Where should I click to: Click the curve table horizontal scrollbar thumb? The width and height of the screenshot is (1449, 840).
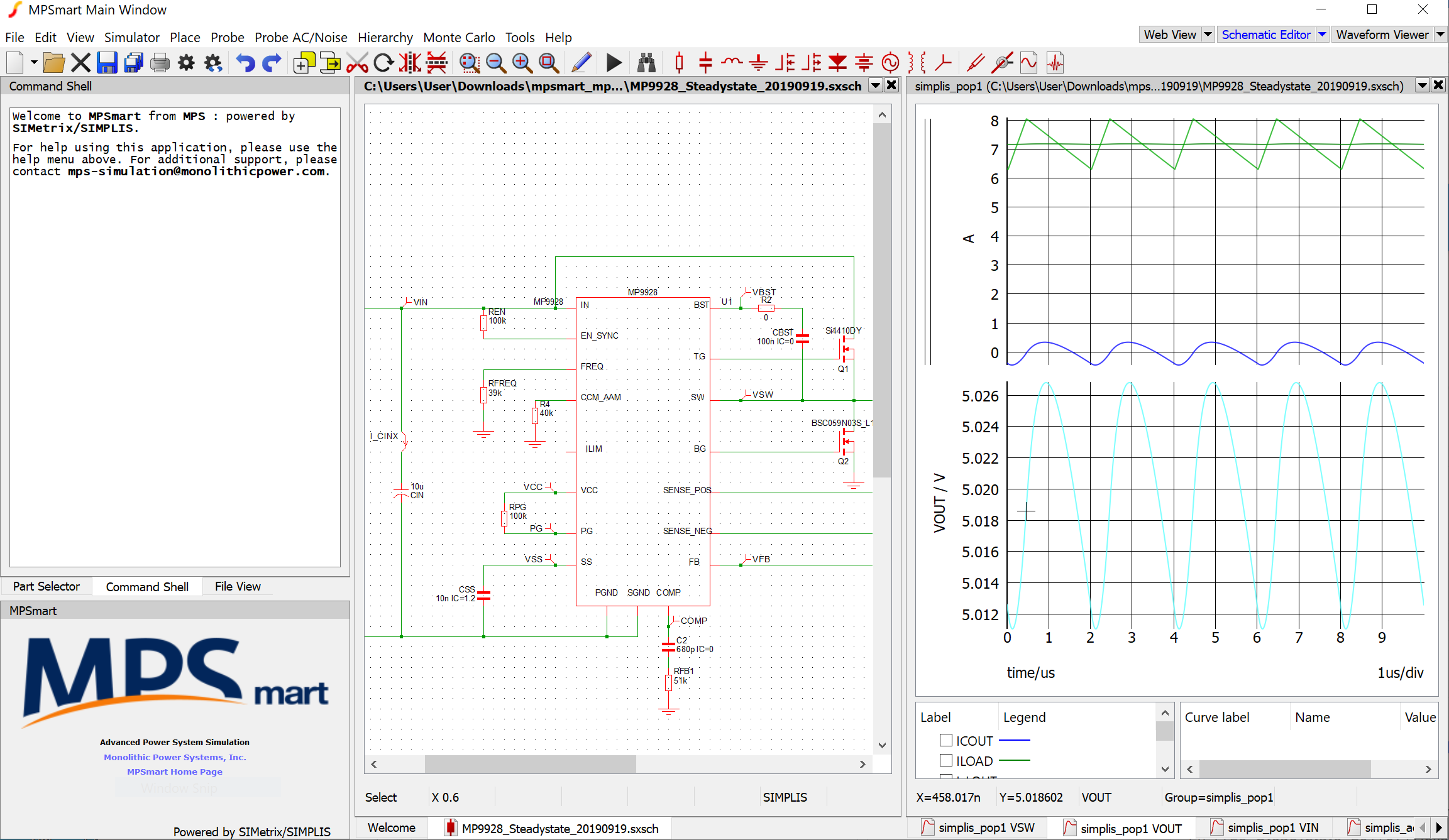[1284, 768]
